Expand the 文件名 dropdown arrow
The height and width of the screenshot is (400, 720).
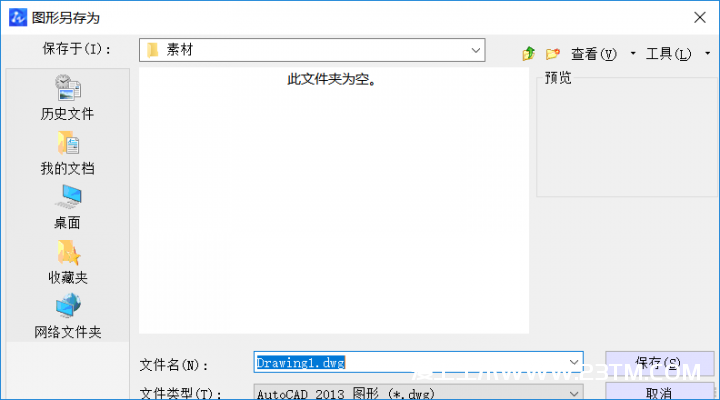(574, 362)
